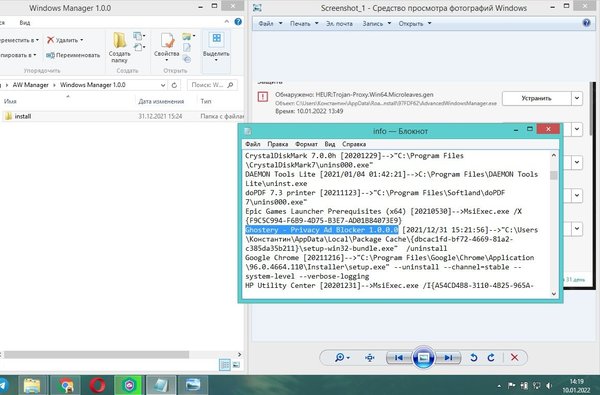This screenshot has width=600, height=395.
Task: Collapse the Explorer ribbon with chevron
Action: point(227,22)
